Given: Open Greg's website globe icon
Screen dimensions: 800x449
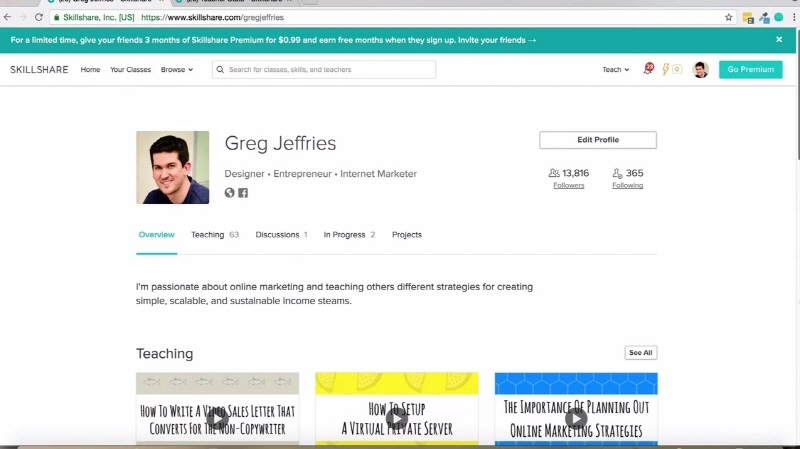Looking at the screenshot, I should [230, 192].
